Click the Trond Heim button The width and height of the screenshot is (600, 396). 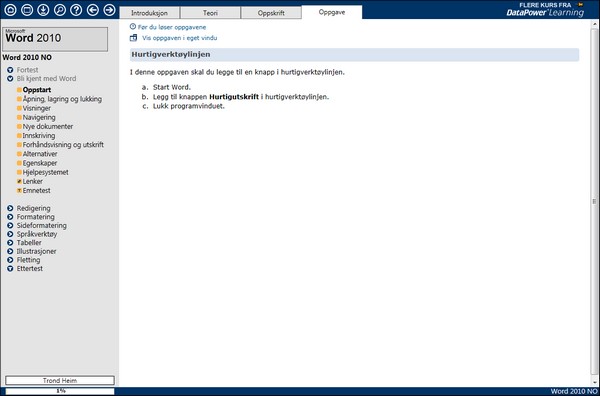tap(60, 380)
